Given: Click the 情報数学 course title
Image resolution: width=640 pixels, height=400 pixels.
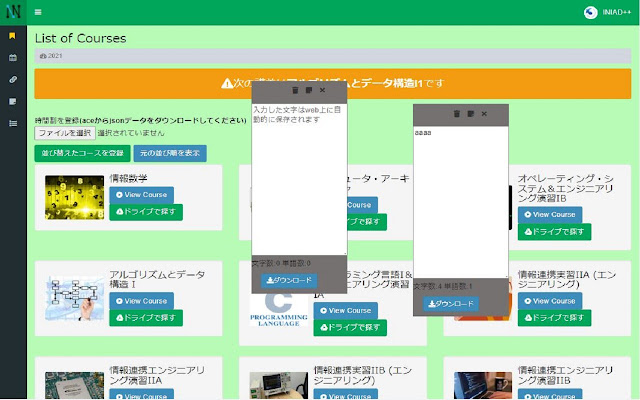Looking at the screenshot, I should [128, 179].
